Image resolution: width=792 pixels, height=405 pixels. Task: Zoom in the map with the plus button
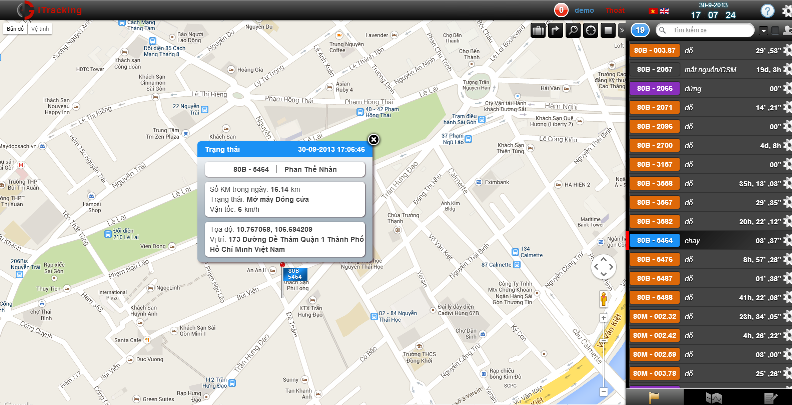pos(604,318)
